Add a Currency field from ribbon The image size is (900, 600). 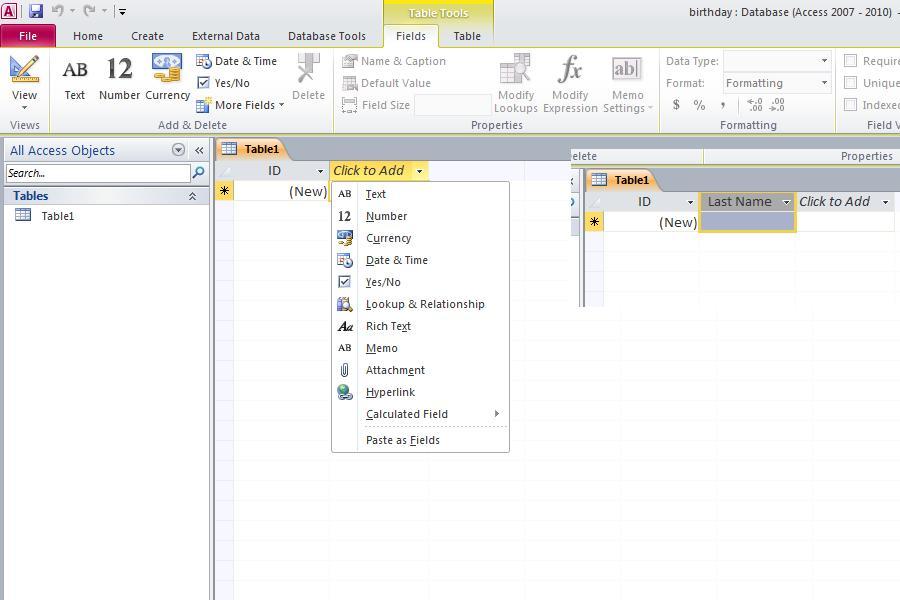pyautogui.click(x=167, y=78)
